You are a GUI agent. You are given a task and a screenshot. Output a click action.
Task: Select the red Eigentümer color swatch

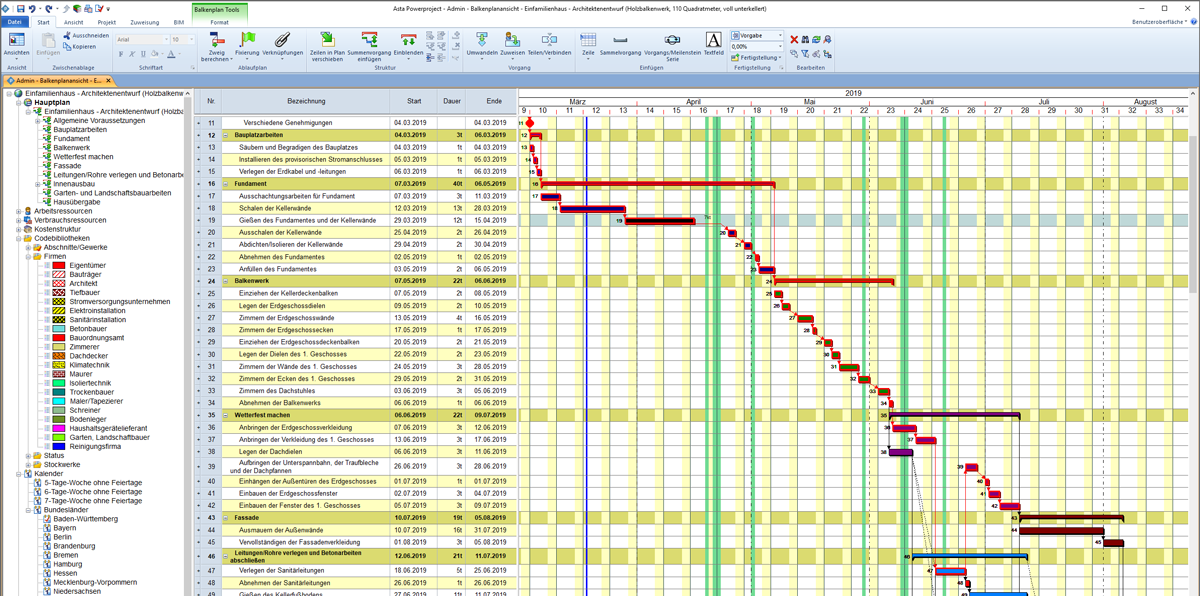coord(59,265)
